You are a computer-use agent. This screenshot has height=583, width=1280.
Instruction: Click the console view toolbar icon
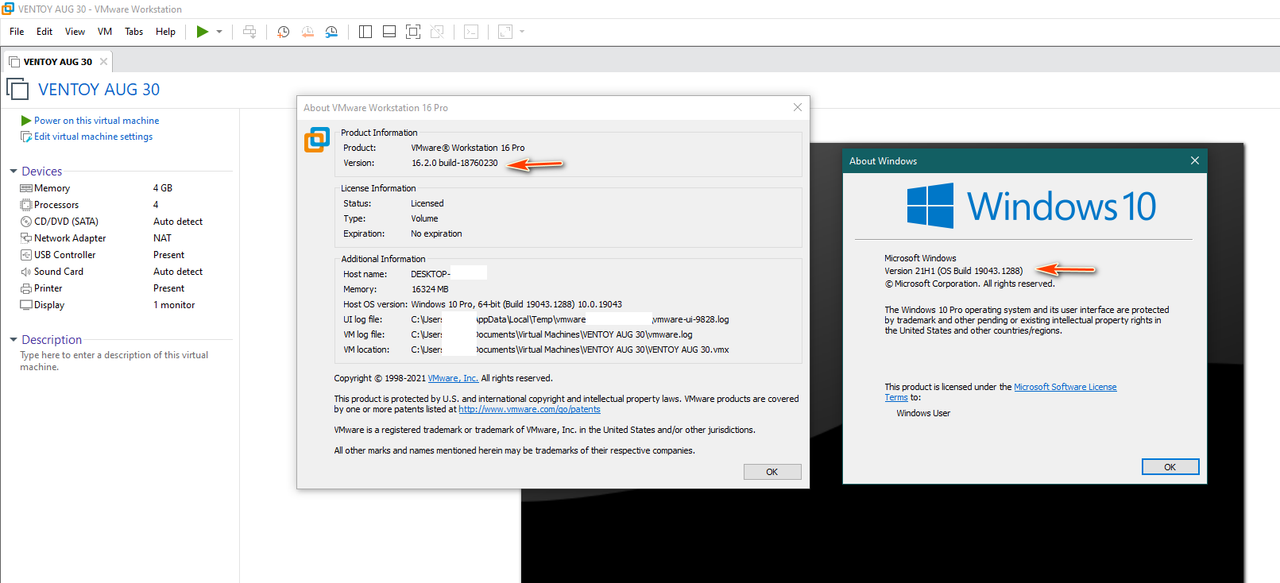point(471,32)
